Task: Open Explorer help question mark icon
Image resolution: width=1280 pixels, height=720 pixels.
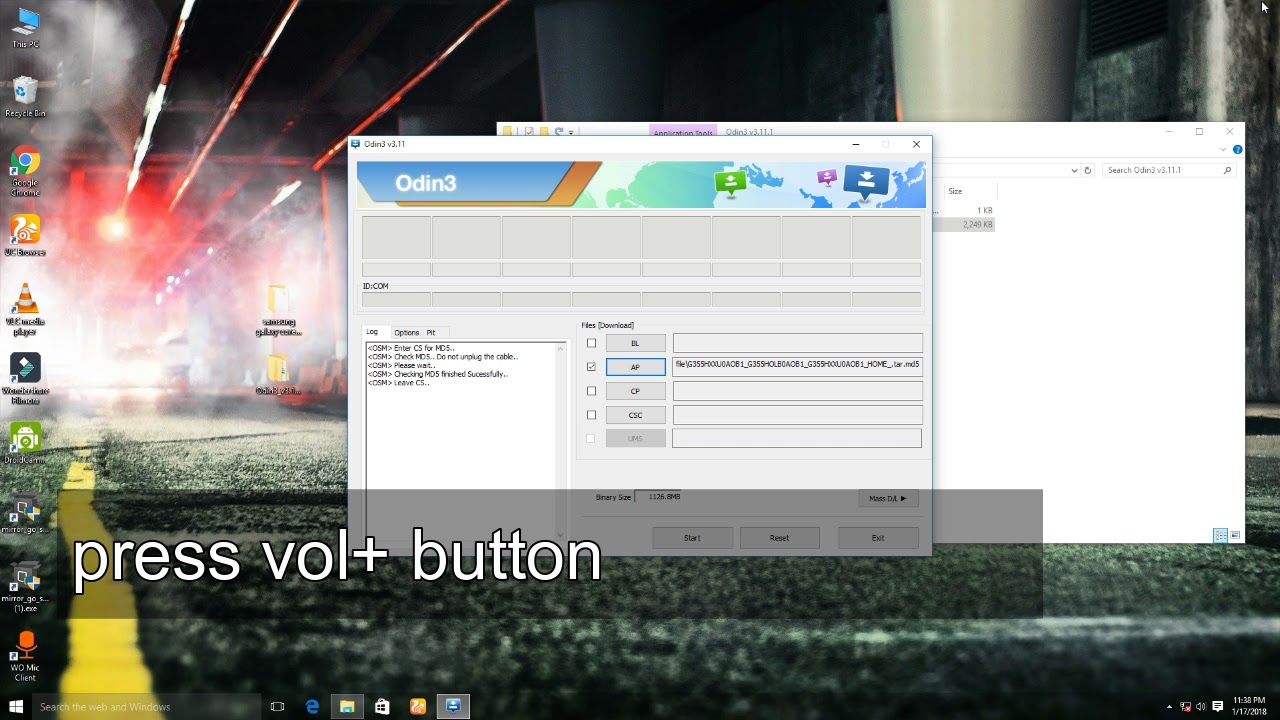Action: pyautogui.click(x=1238, y=150)
